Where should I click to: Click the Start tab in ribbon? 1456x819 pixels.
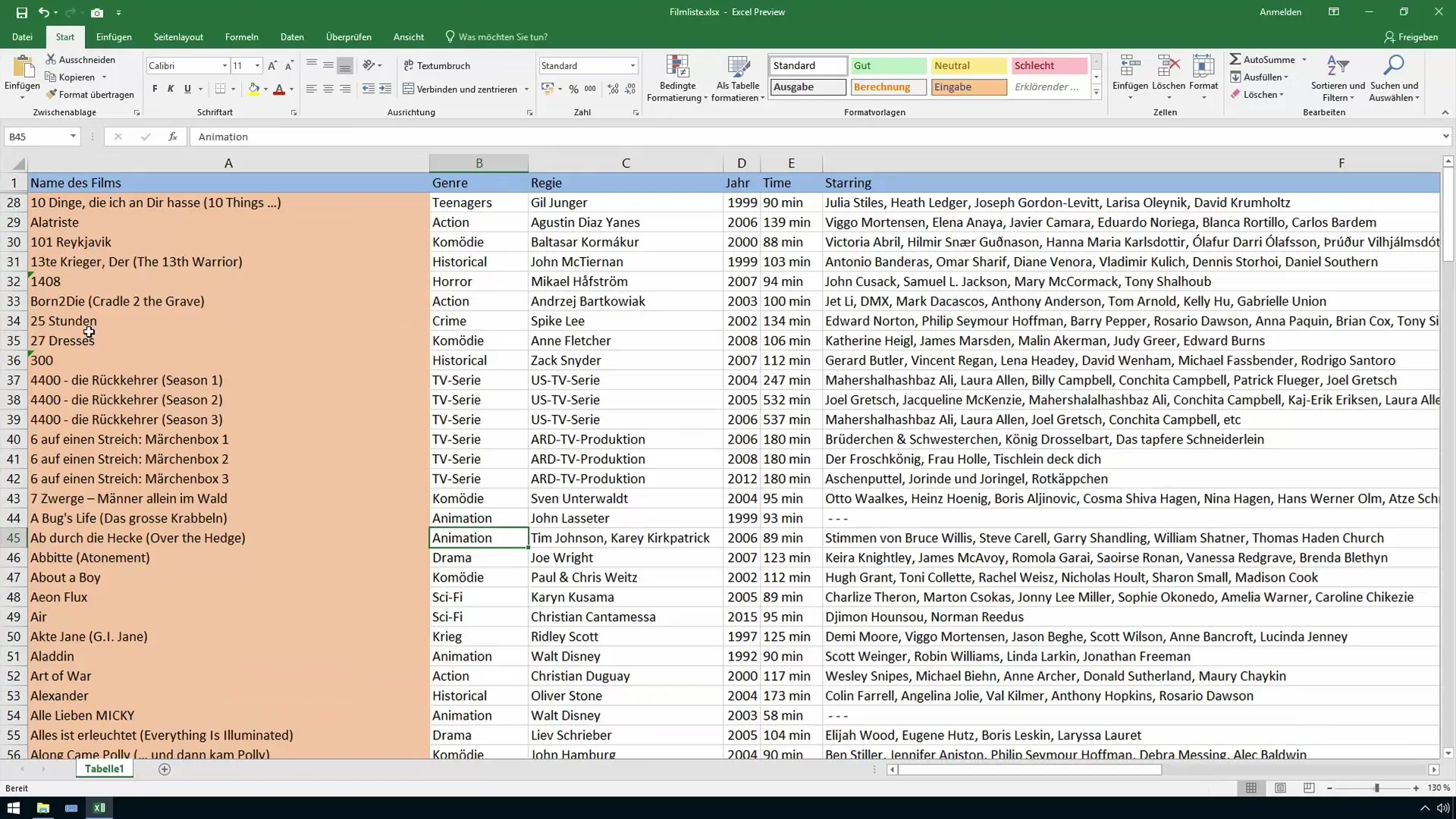tap(64, 37)
